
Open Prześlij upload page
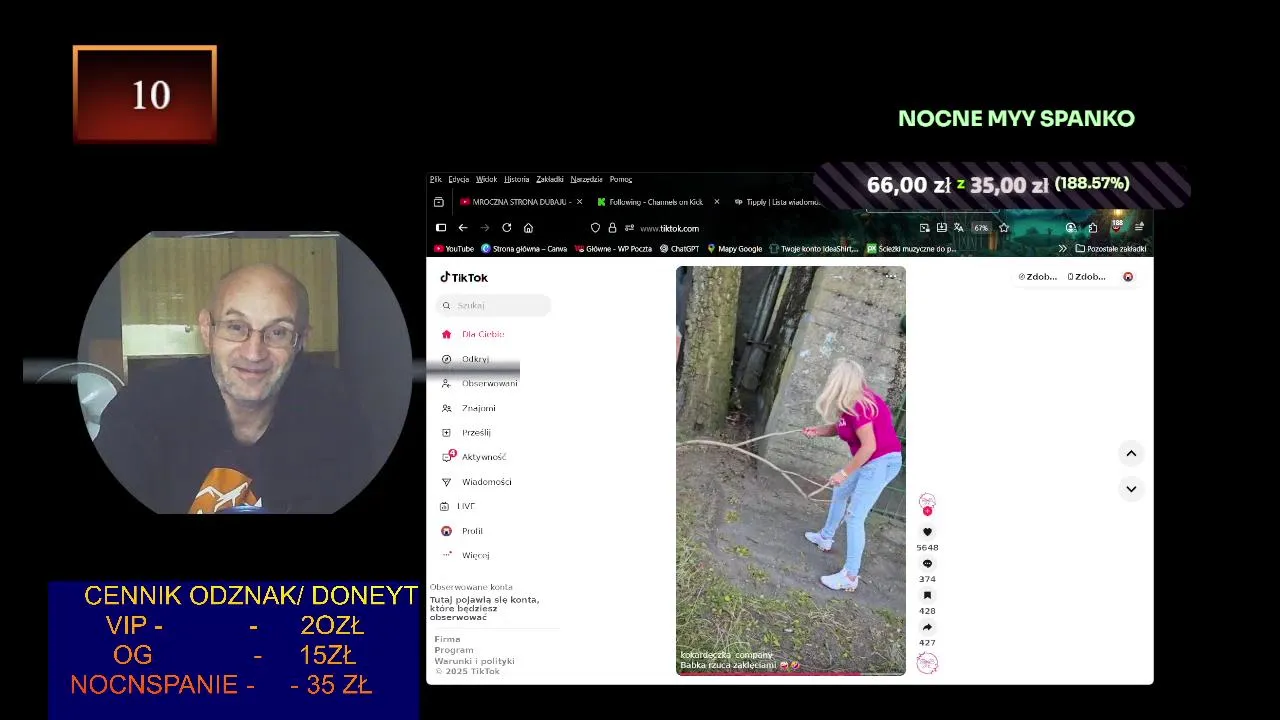tap(466, 432)
